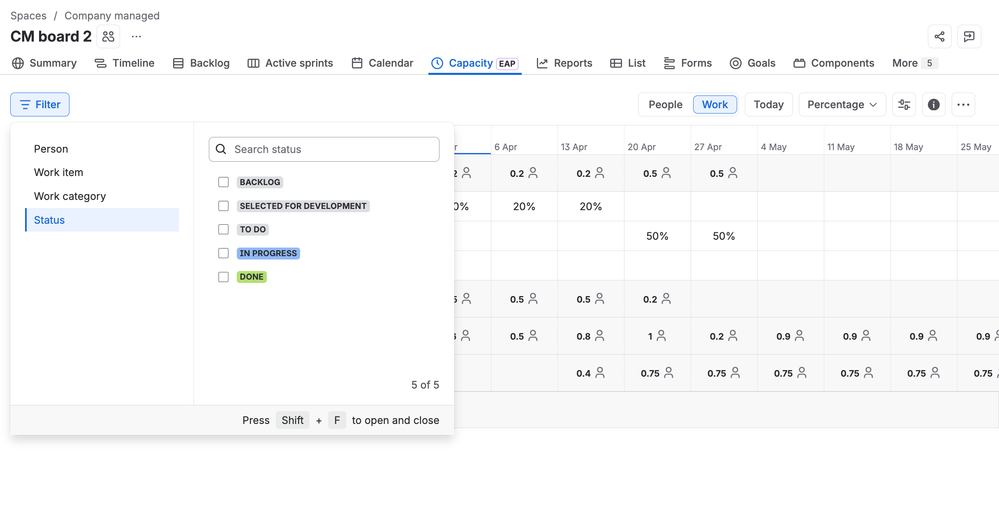This screenshot has height=505, width=999.
Task: Go to Active sprints tab
Action: click(x=290, y=63)
